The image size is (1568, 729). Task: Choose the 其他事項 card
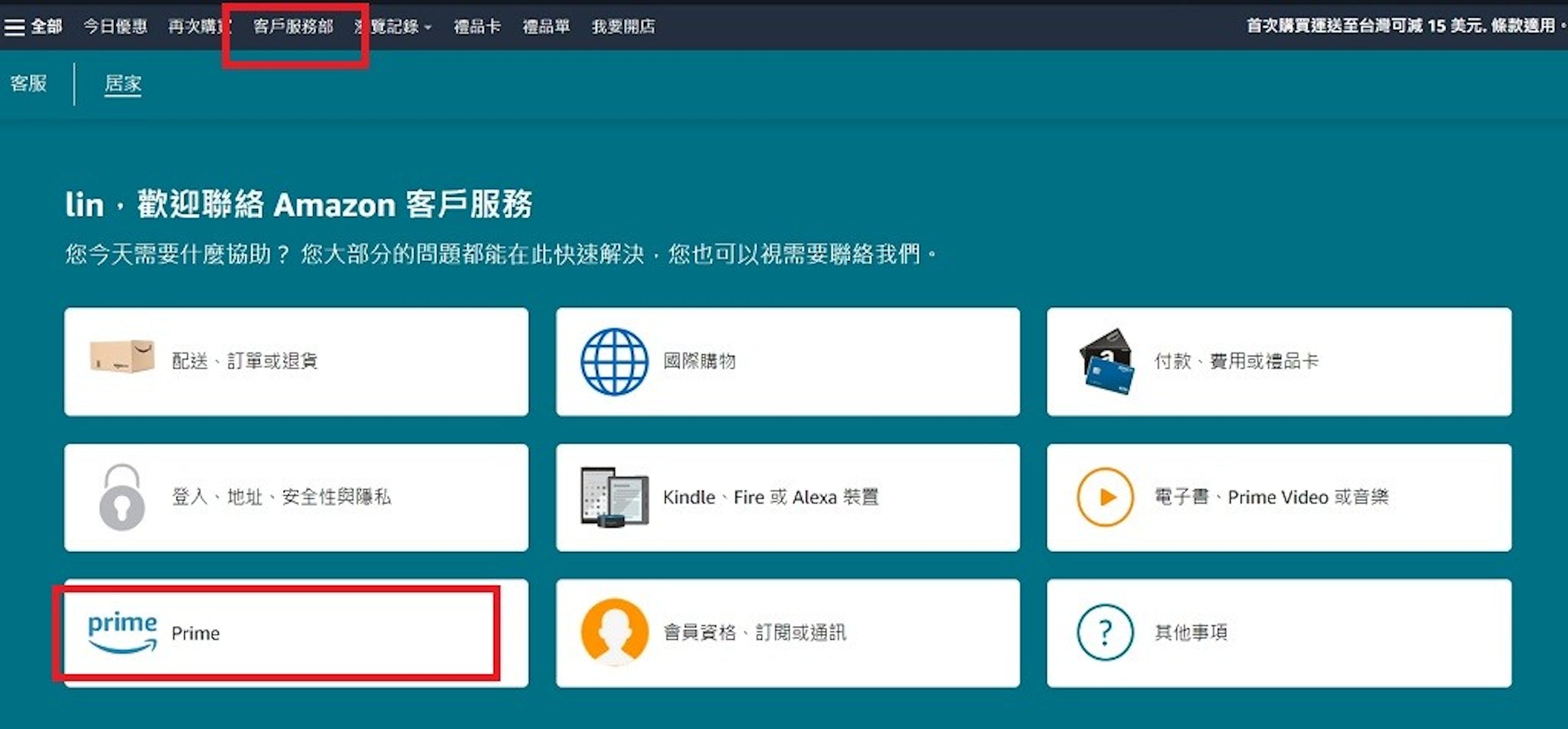[1279, 633]
